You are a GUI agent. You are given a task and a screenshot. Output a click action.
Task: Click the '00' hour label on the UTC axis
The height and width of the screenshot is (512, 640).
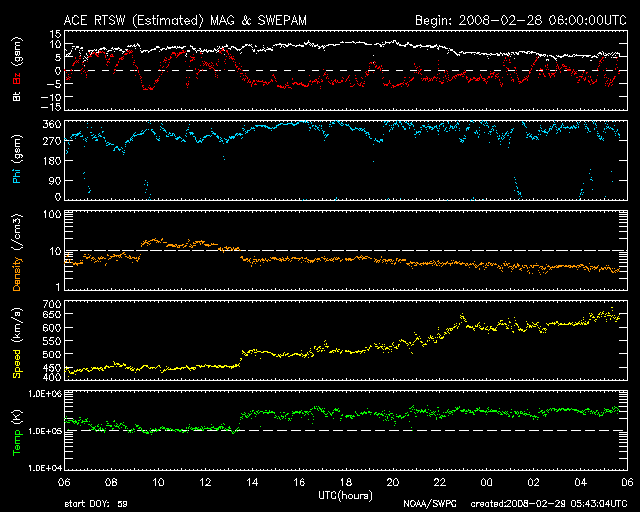click(487, 483)
